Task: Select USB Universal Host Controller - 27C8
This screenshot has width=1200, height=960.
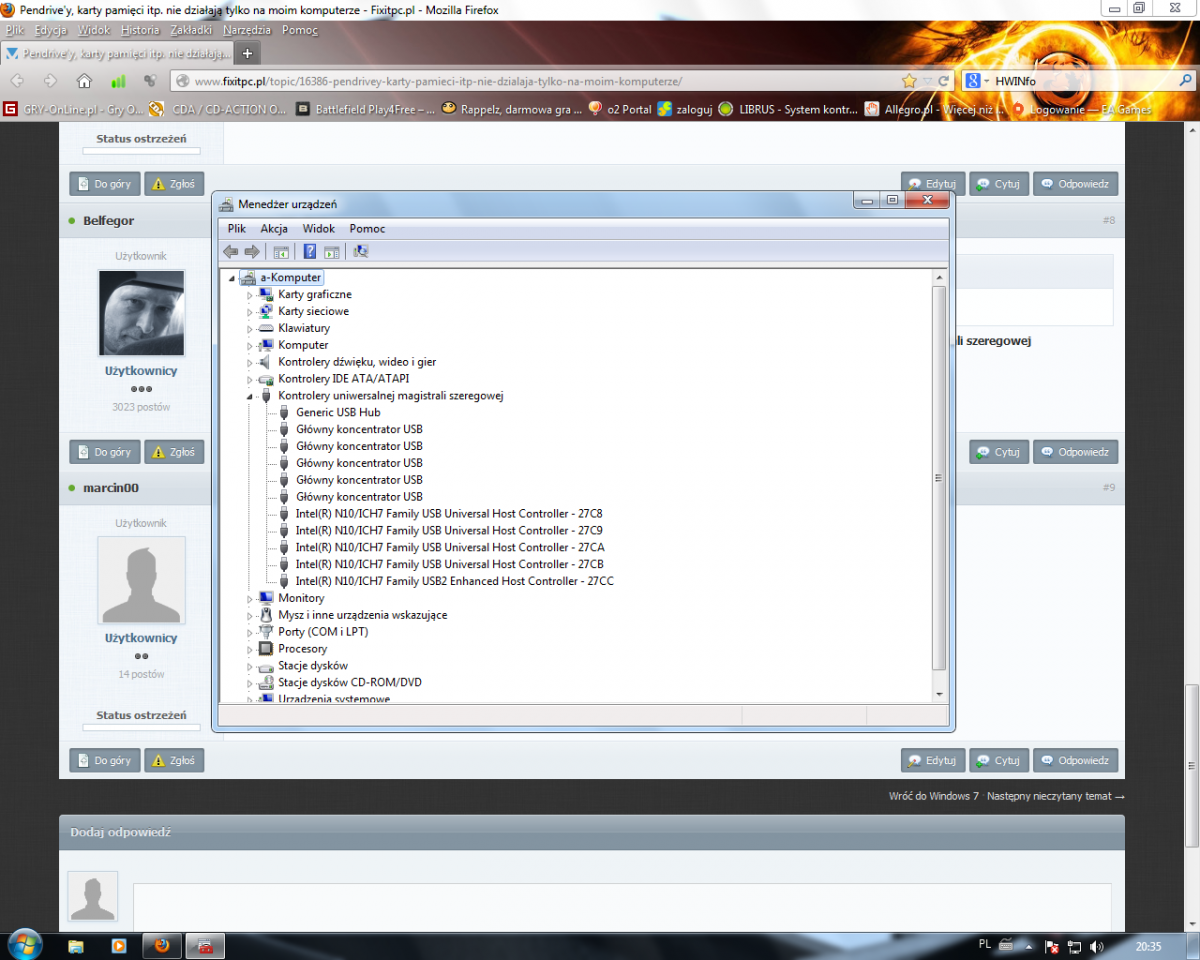Action: pos(449,514)
